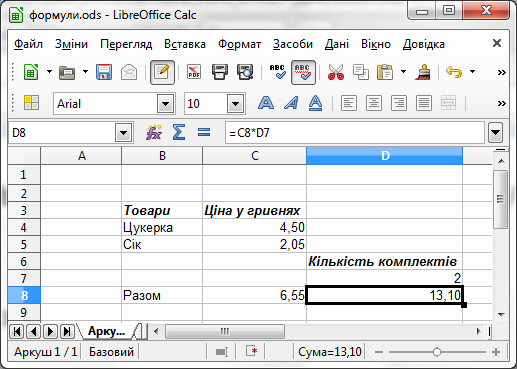Open Page Preview icon
The height and width of the screenshot is (369, 517).
click(x=245, y=72)
